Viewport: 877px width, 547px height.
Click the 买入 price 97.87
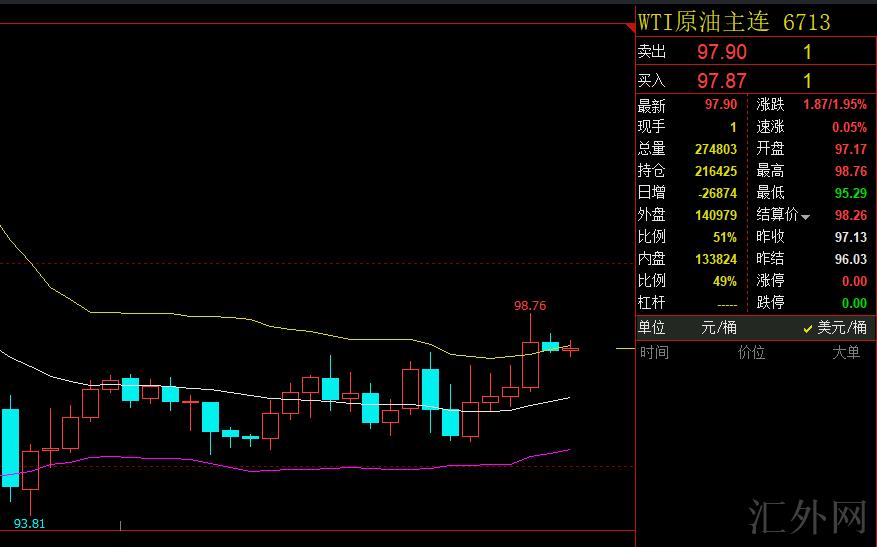(721, 80)
